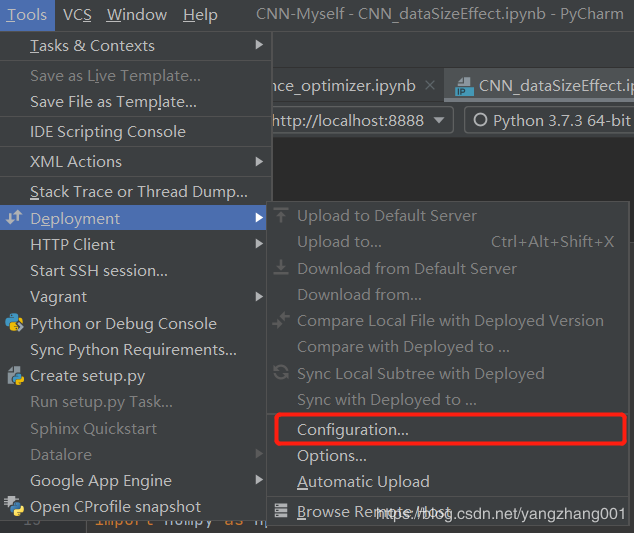Expand XML Actions submenu arrow

[259, 161]
